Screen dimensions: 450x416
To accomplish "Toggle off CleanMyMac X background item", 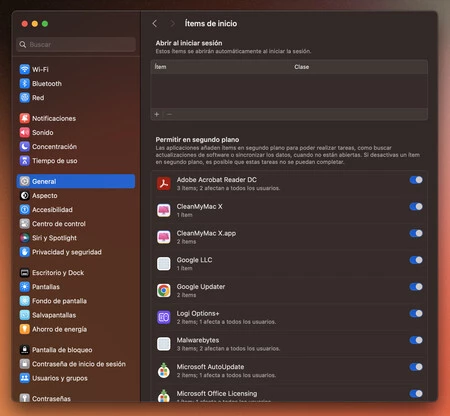I will (416, 207).
